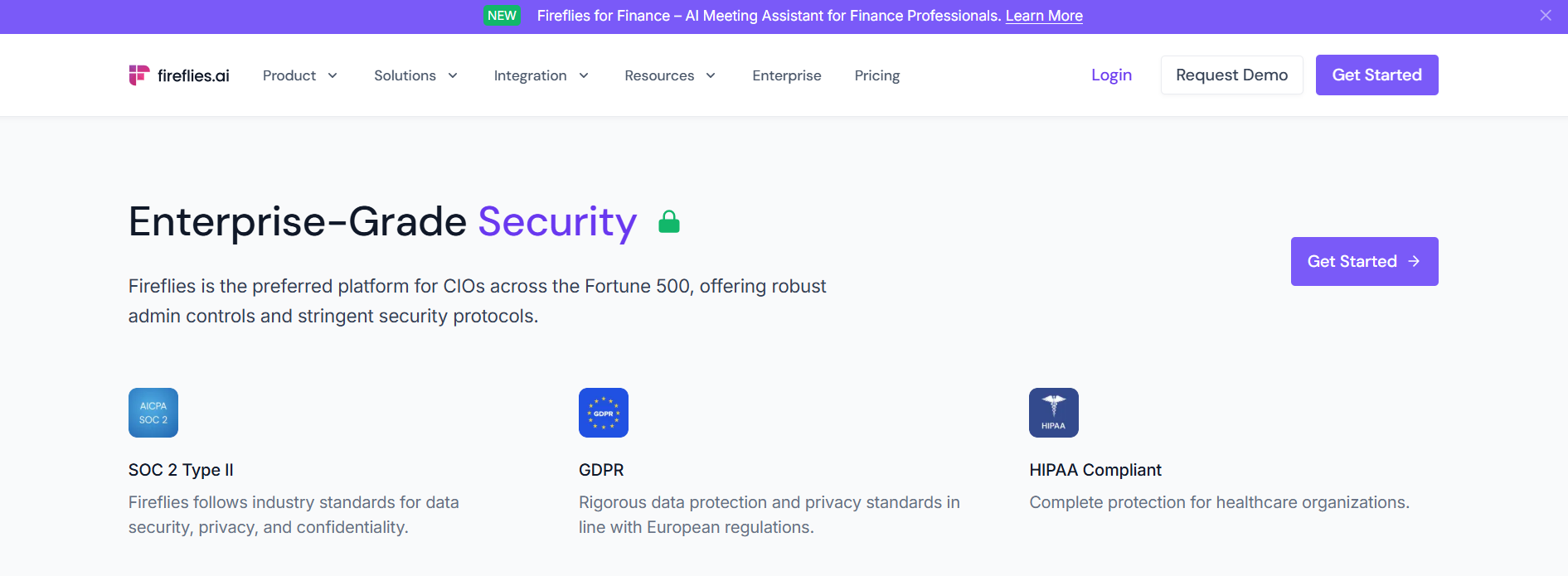Screen dimensions: 1568x576
Task: Click the HIPAA caduceus badge icon
Action: (1054, 413)
